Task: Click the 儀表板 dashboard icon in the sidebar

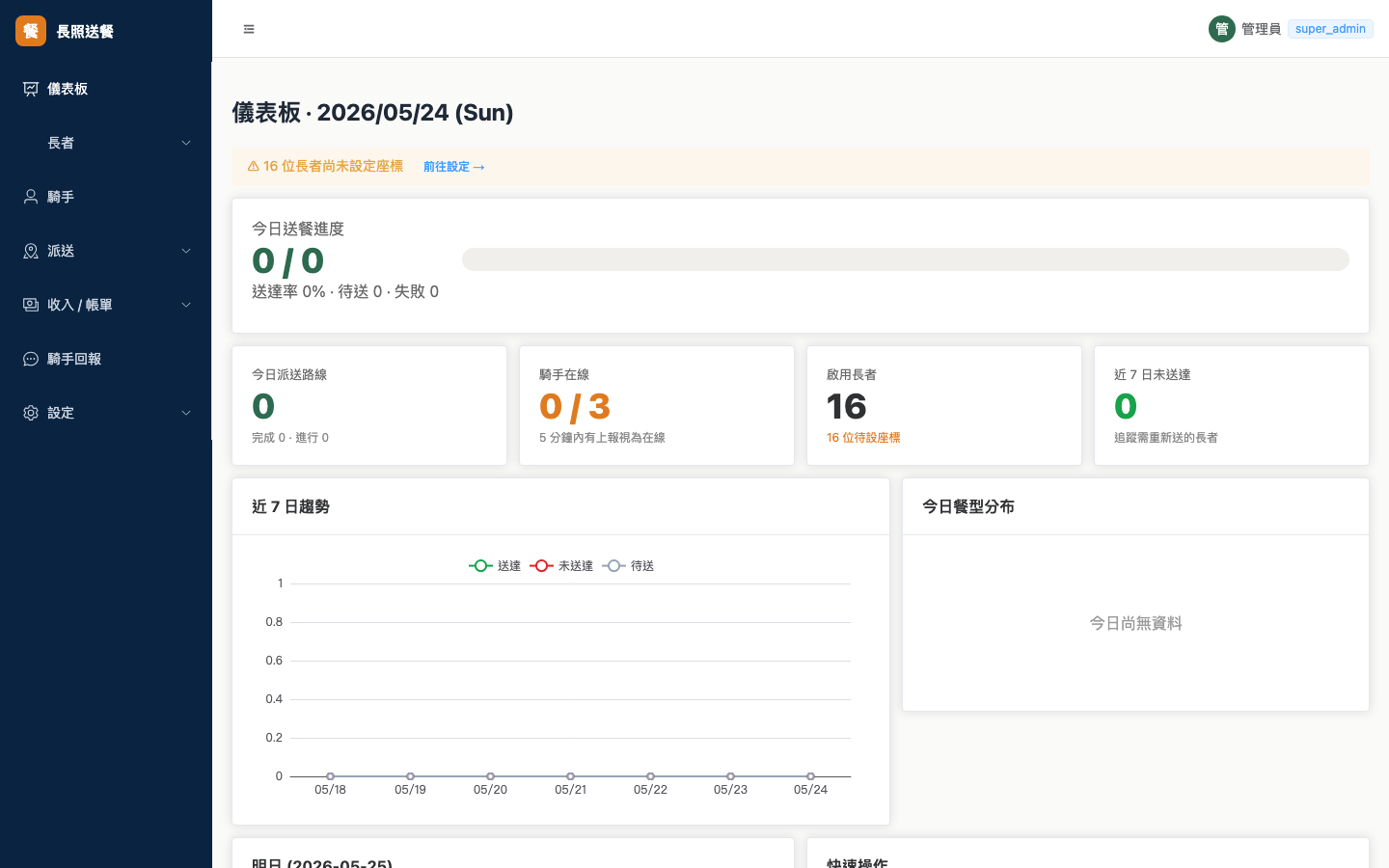Action: pos(31,89)
